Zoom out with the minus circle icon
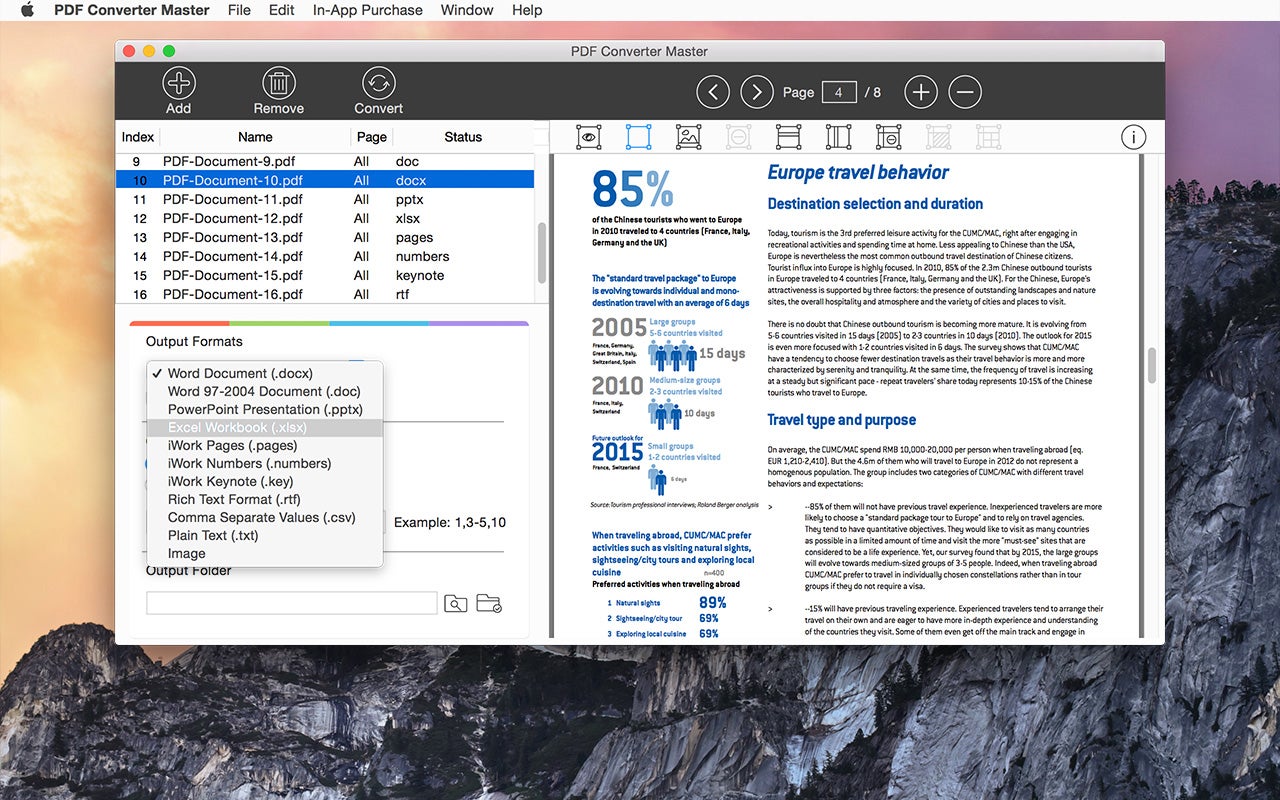 [965, 92]
